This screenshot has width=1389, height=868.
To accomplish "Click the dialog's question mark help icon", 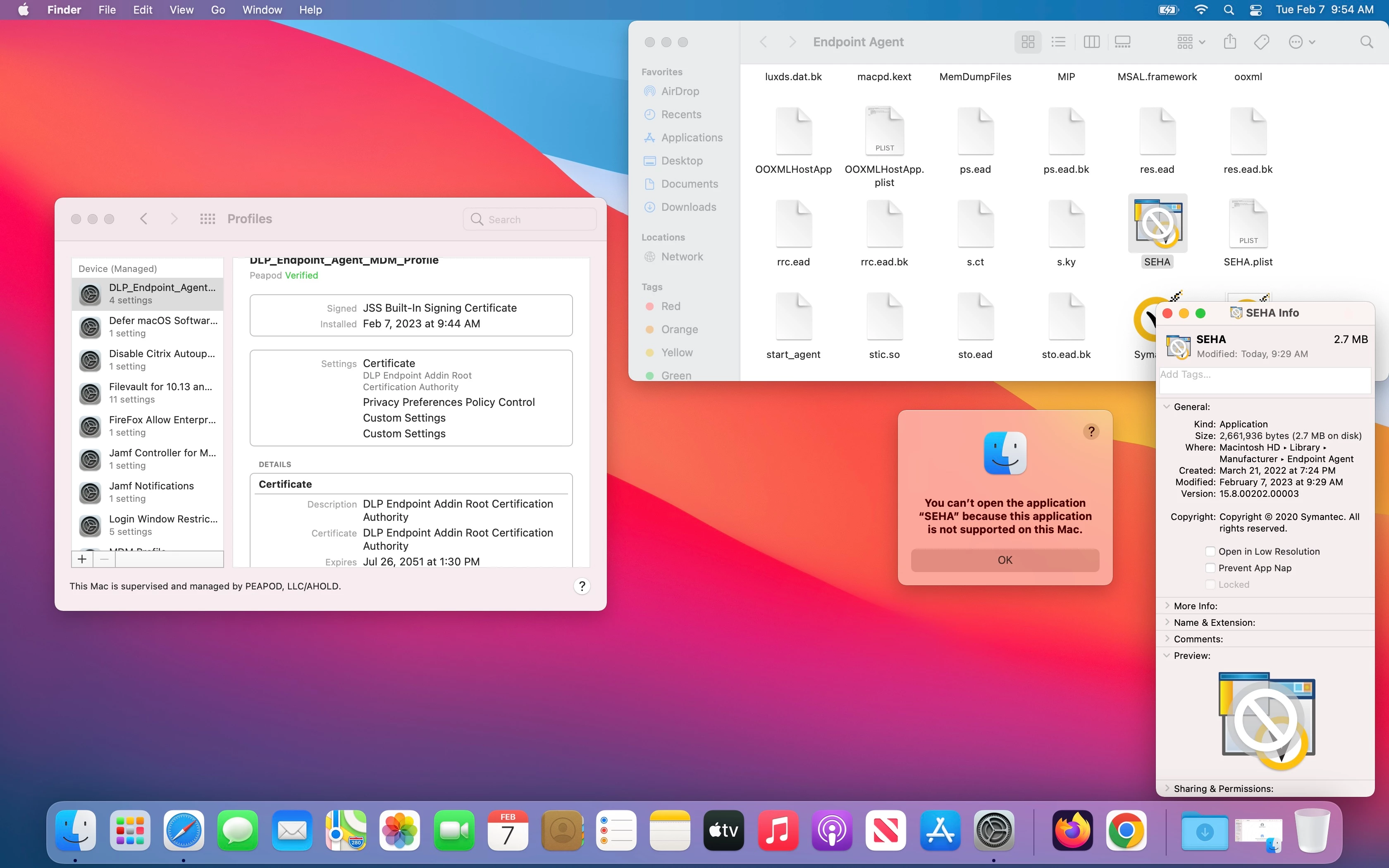I will point(1091,431).
